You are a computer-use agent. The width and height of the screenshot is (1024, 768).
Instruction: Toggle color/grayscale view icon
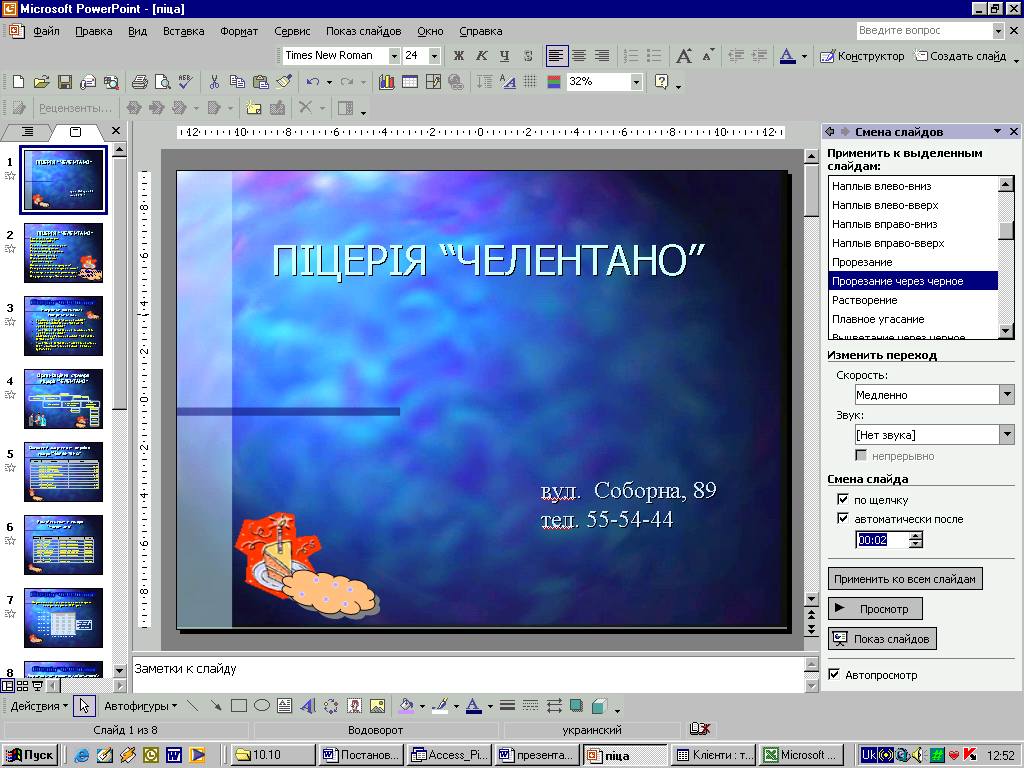[x=554, y=82]
